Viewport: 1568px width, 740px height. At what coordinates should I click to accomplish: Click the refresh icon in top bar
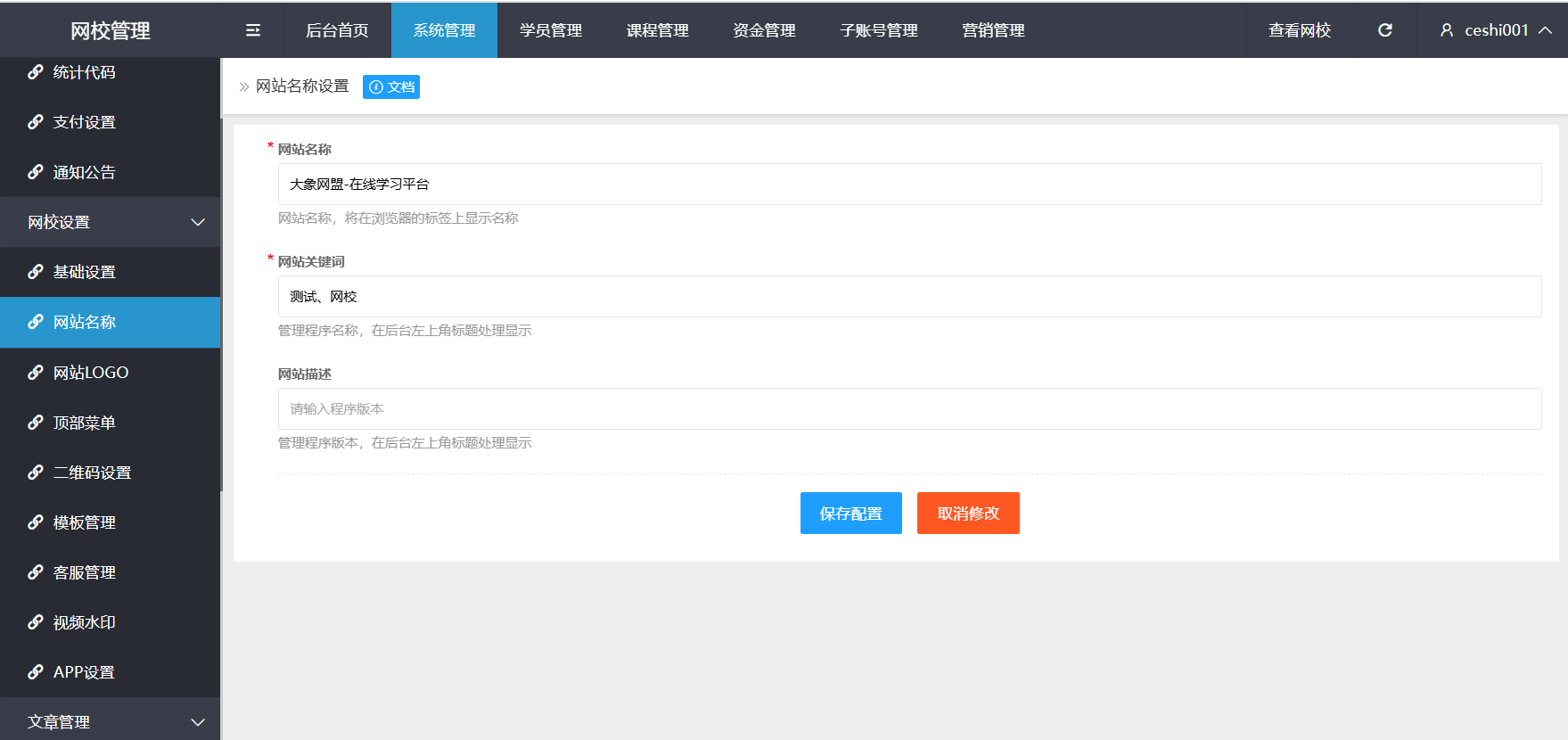(x=1385, y=30)
